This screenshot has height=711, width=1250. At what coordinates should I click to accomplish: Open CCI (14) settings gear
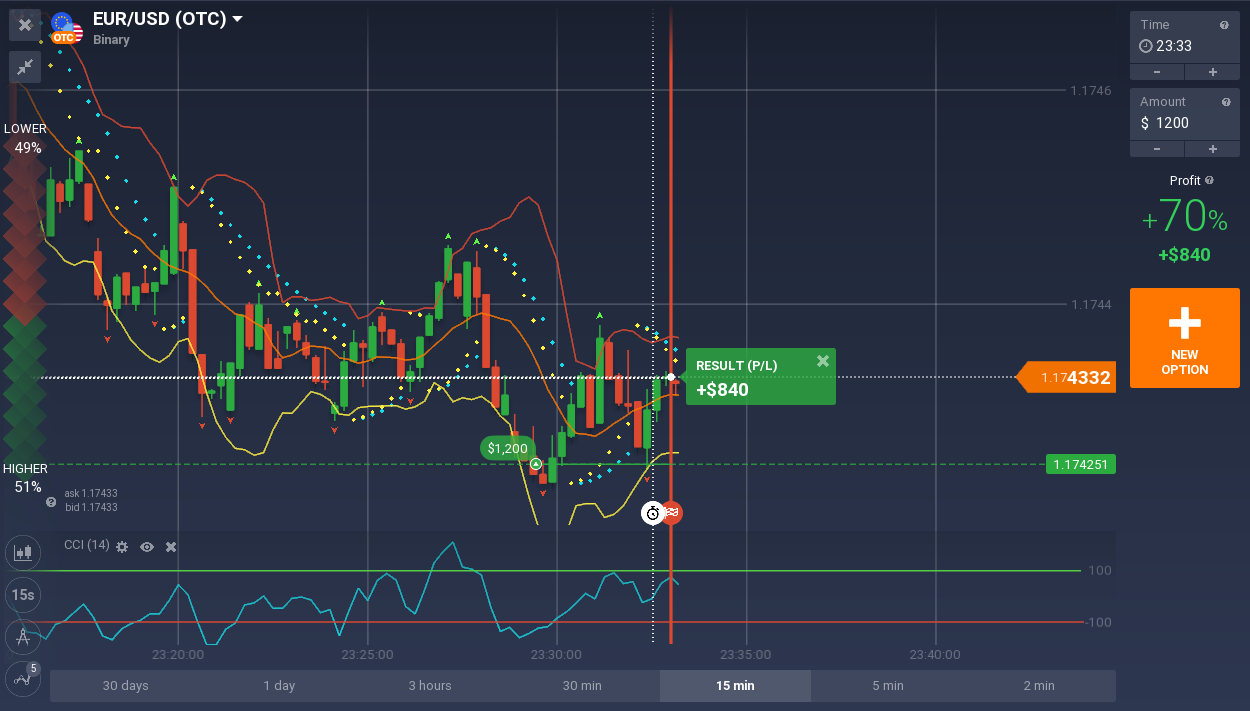(x=122, y=547)
